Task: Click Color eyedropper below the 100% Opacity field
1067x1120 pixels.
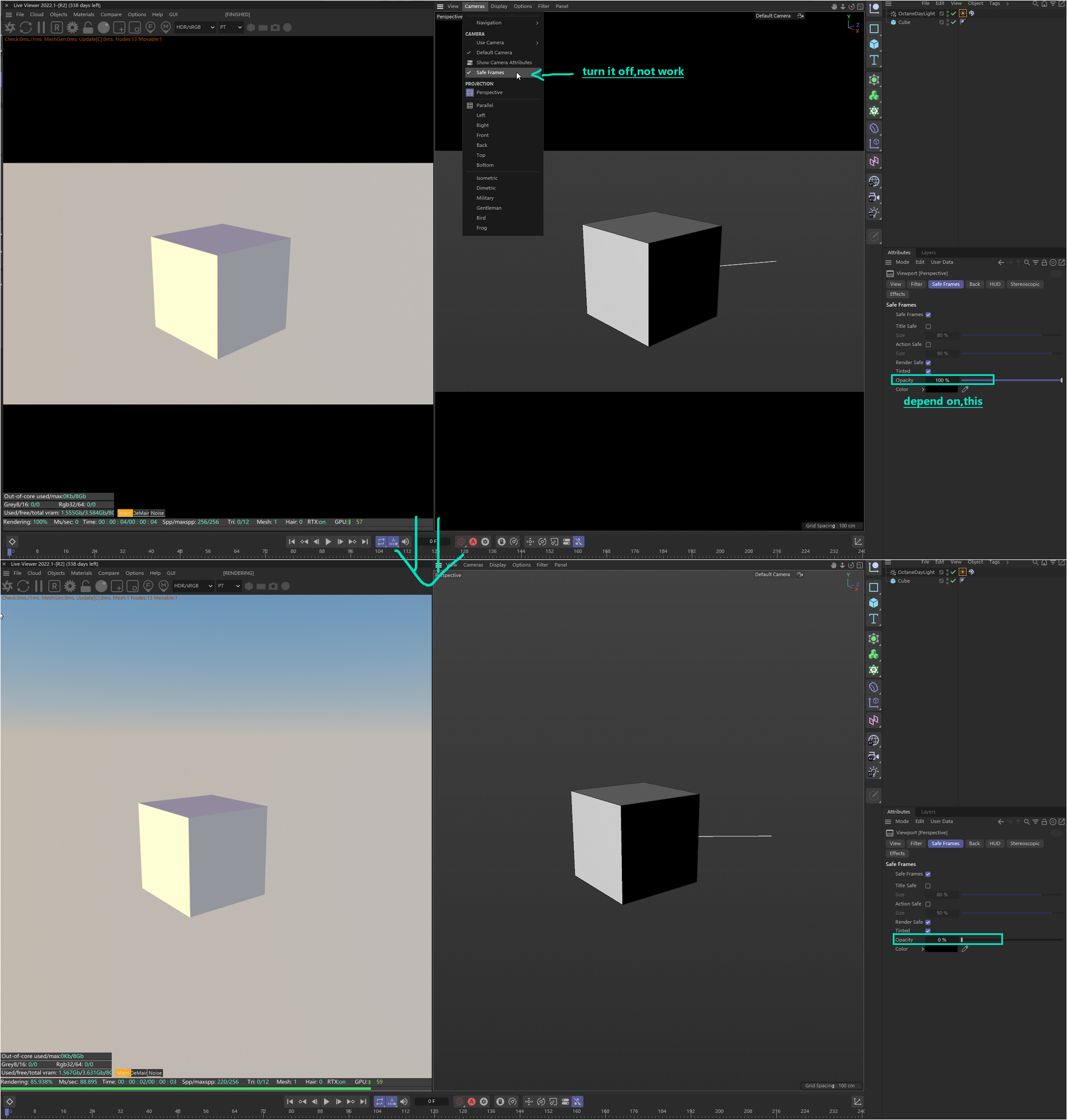Action: [x=965, y=390]
